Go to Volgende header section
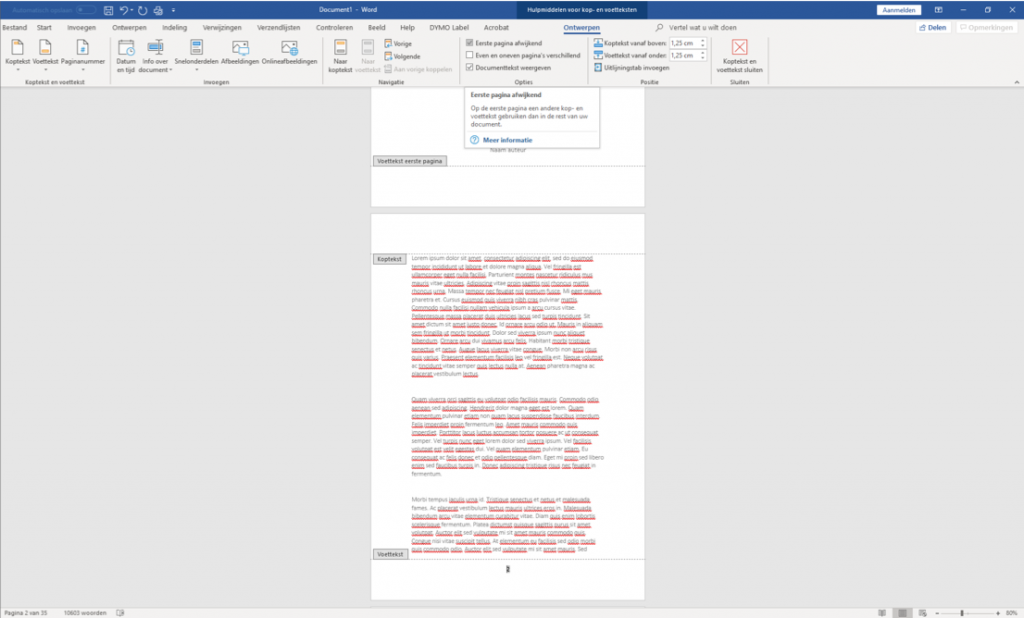This screenshot has height=618, width=1024. pyautogui.click(x=399, y=57)
